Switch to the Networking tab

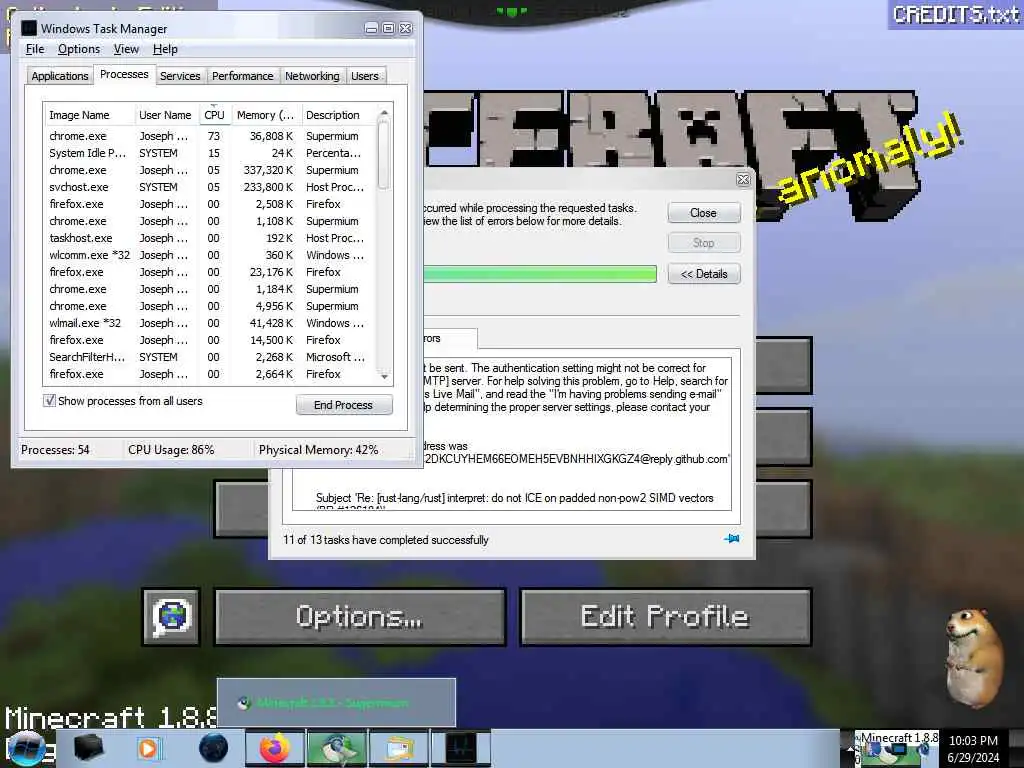(x=312, y=76)
